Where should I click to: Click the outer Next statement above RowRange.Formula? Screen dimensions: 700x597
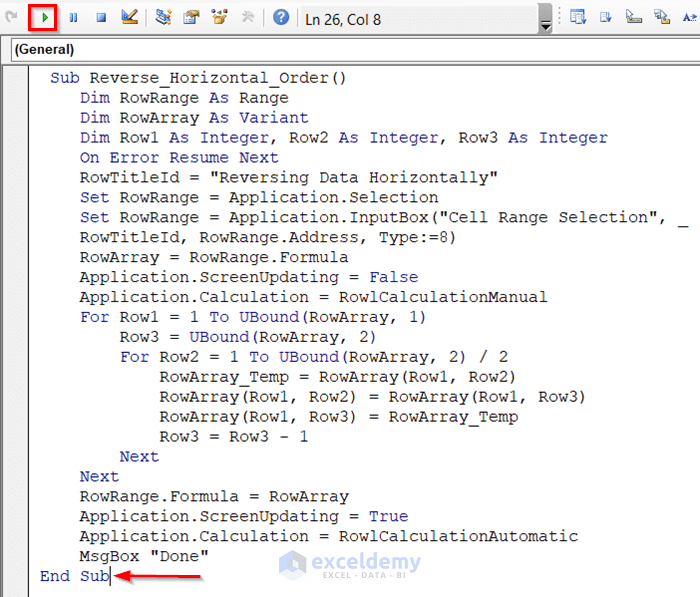coord(99,477)
